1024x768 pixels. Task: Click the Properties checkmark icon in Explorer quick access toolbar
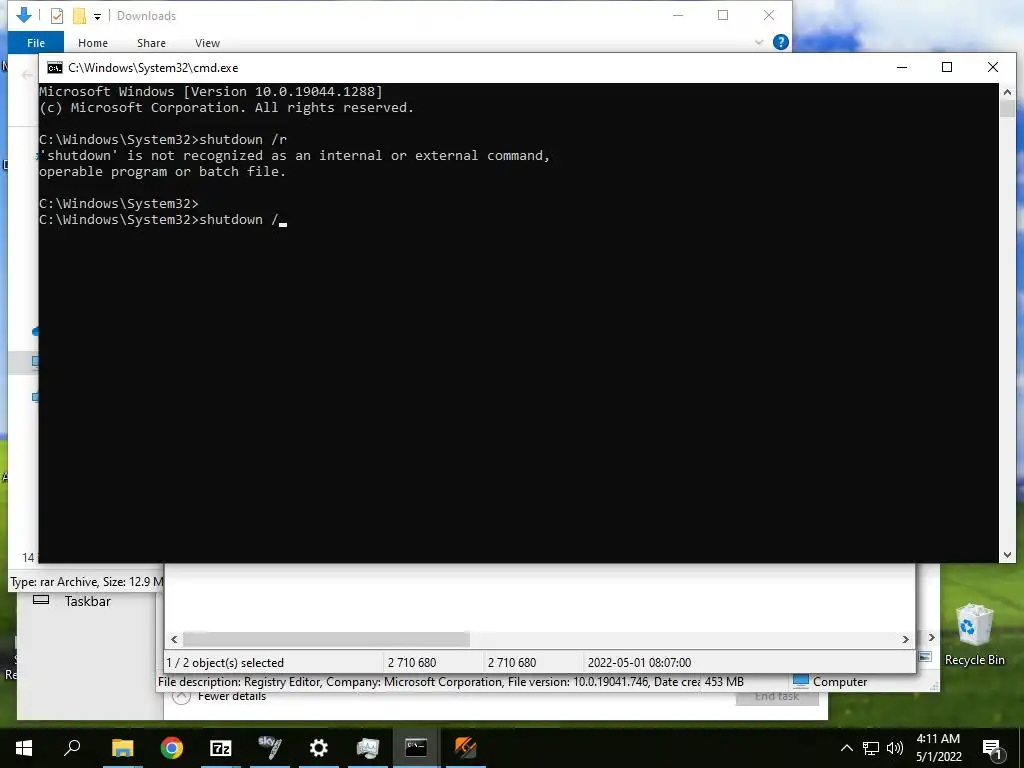[x=57, y=16]
